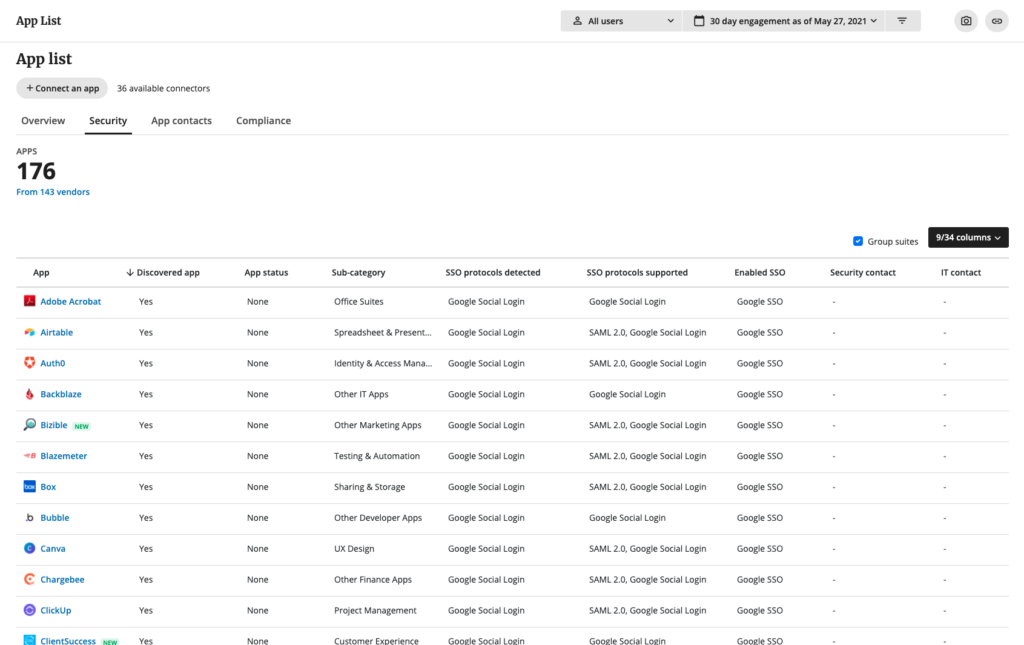Open the Blazemeter app link
This screenshot has width=1024, height=645.
(x=63, y=456)
